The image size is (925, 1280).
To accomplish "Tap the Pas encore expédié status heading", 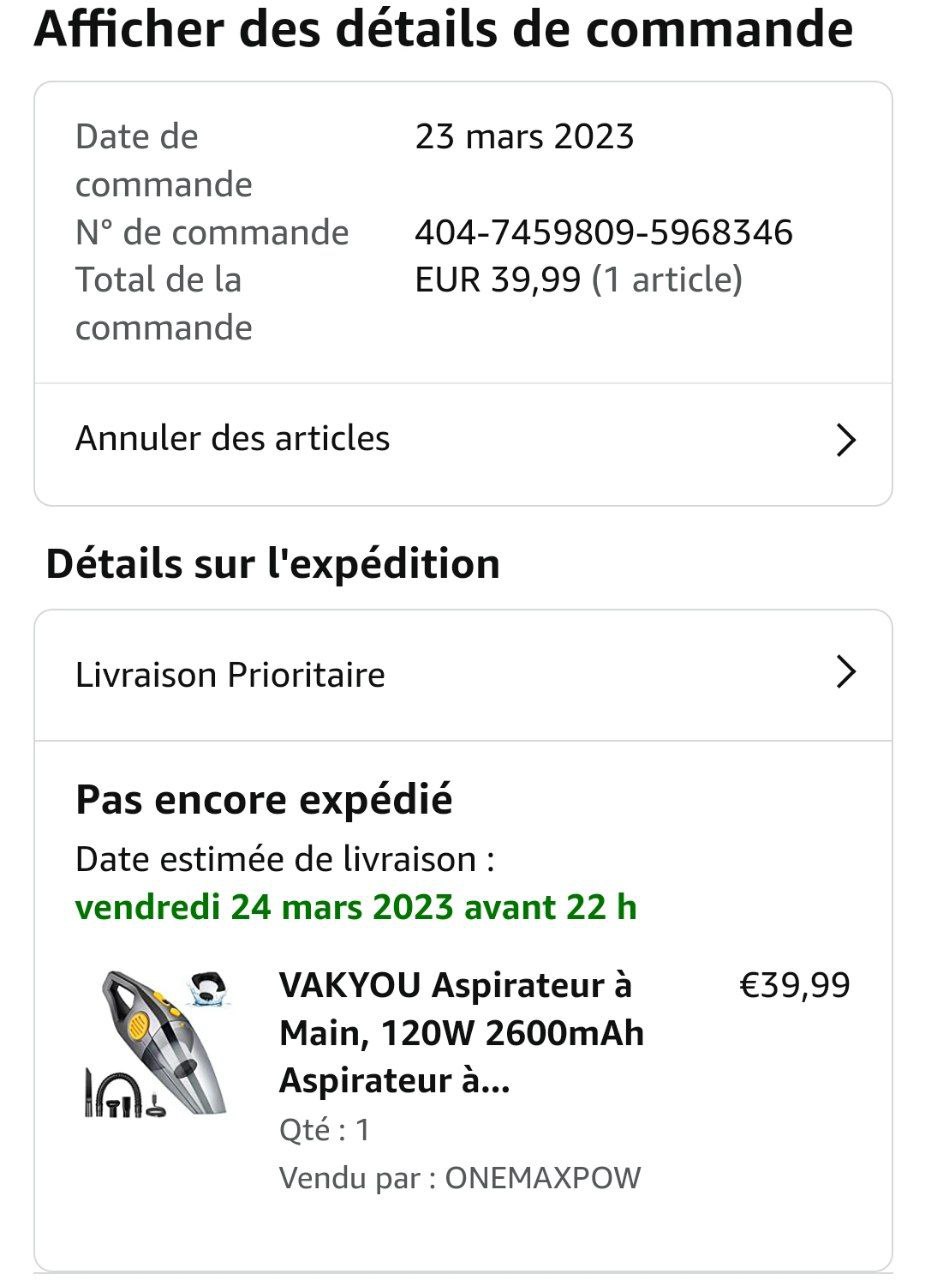I will click(264, 800).
